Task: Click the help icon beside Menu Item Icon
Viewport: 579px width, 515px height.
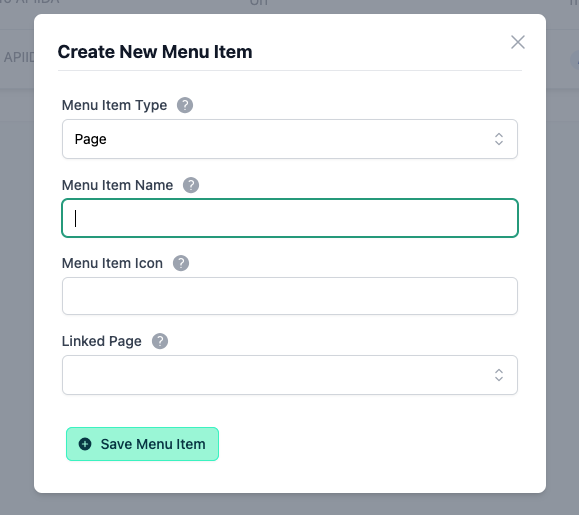Action: (181, 263)
